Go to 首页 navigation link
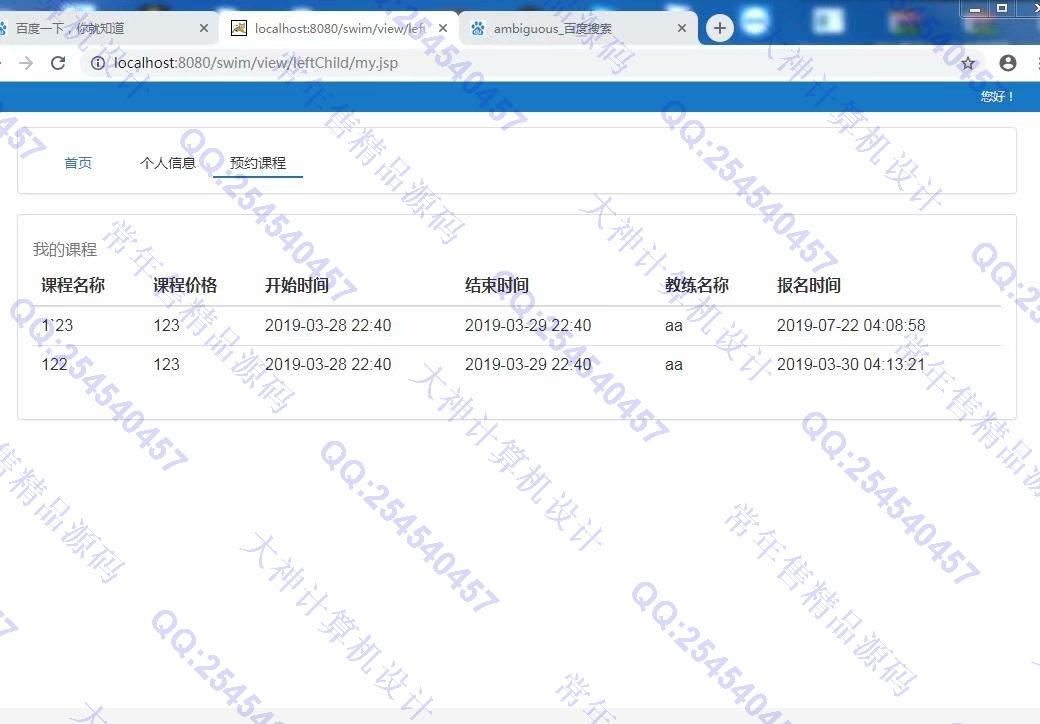Viewport: 1040px width, 724px height. [78, 163]
